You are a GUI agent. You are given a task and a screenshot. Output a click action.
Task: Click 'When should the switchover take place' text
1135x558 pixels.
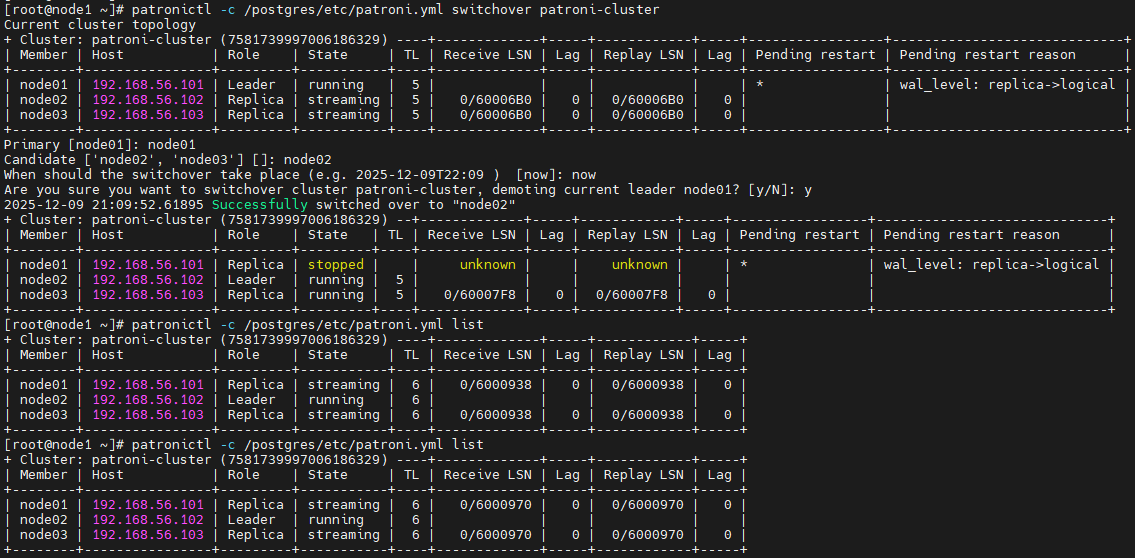tap(152, 175)
